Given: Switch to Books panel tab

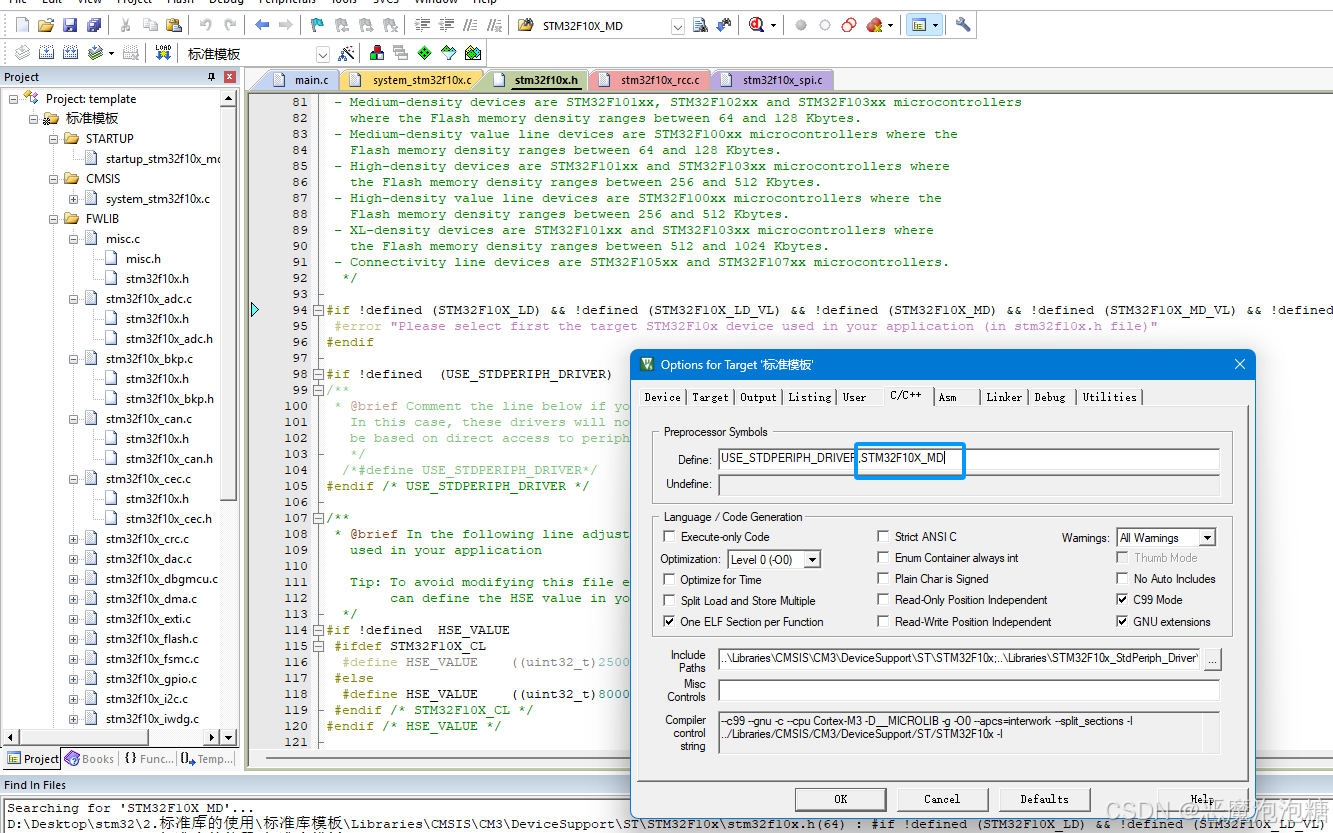Looking at the screenshot, I should tap(89, 759).
